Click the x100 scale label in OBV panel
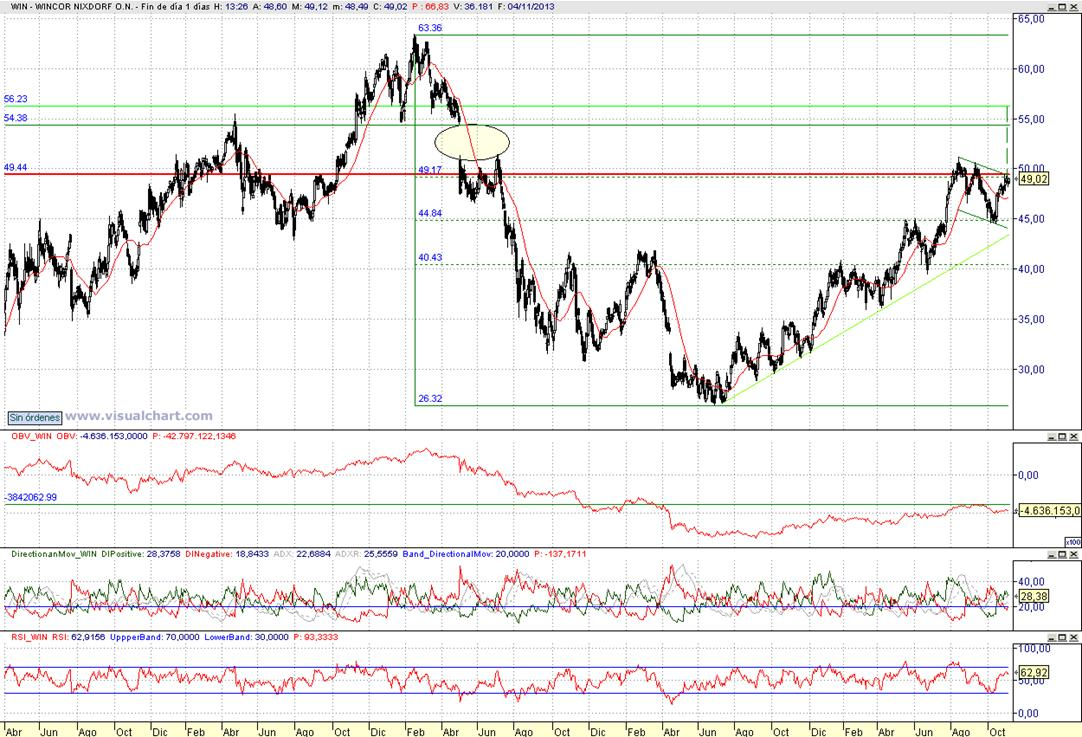The image size is (1082, 737). coord(1073,542)
